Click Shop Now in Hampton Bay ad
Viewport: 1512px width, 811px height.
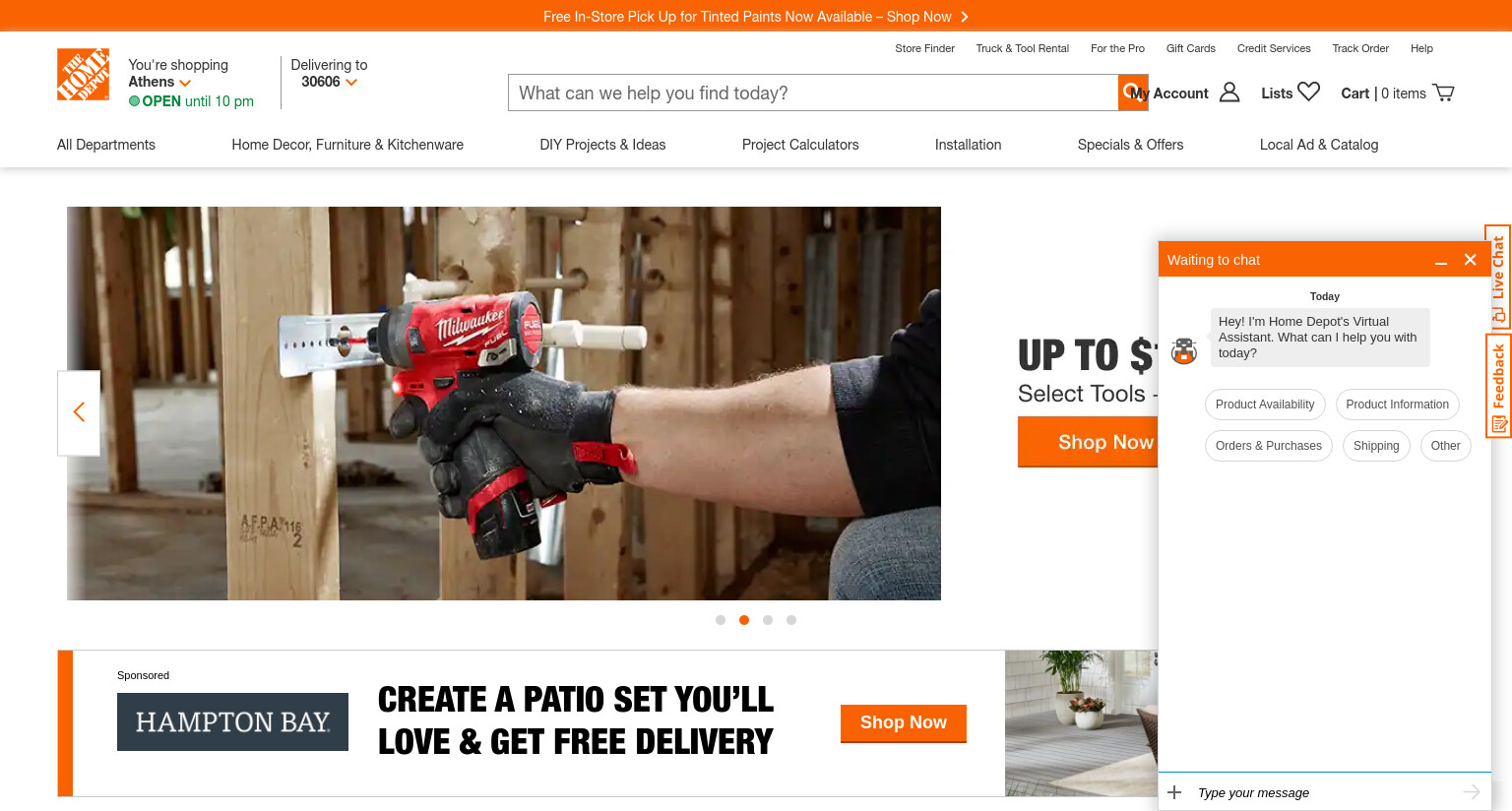click(903, 723)
